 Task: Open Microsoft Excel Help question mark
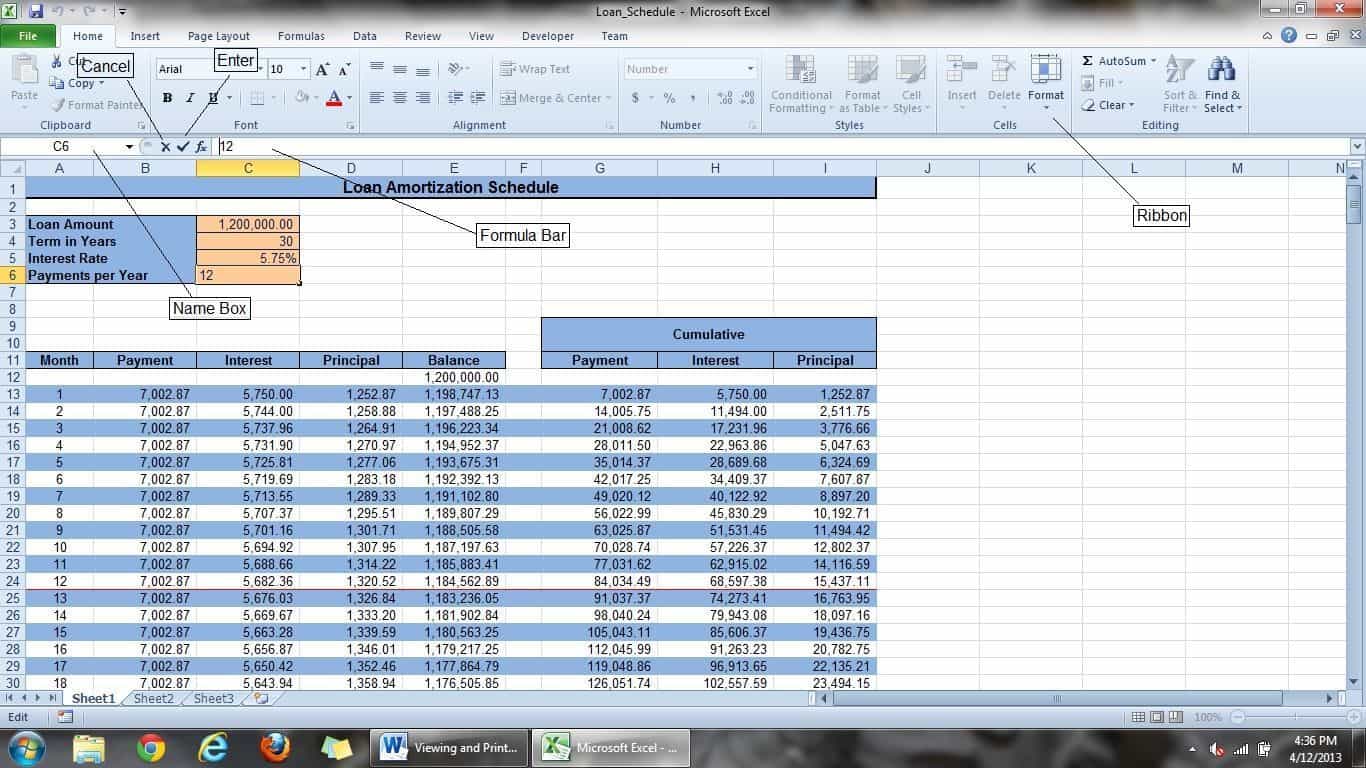(1289, 35)
